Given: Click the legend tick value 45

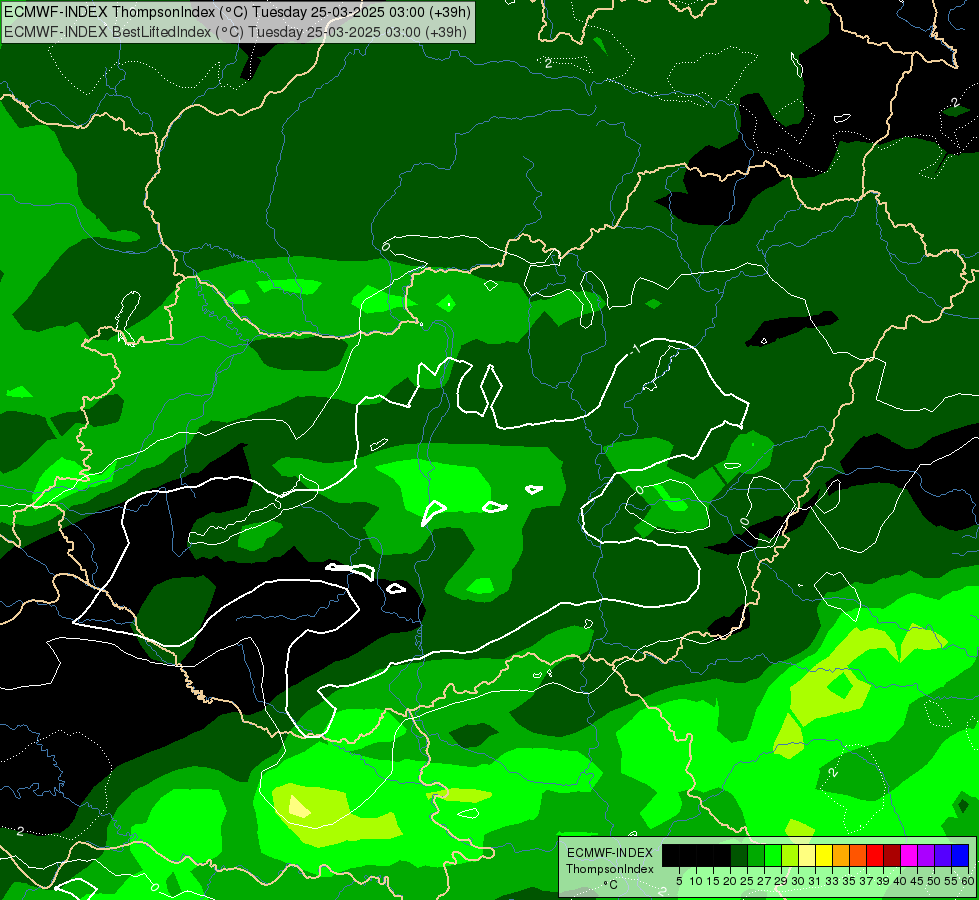Looking at the screenshot, I should click(x=917, y=881).
